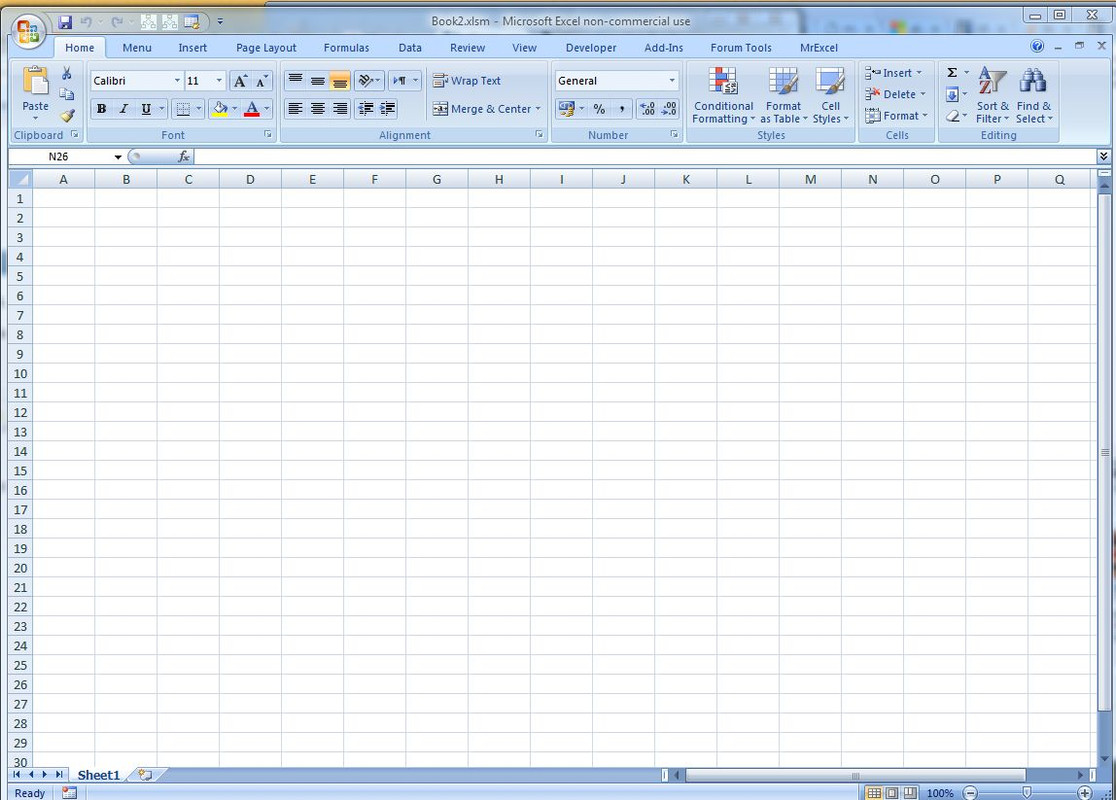The height and width of the screenshot is (800, 1116).
Task: Switch to Page Layout view in status bar
Action: point(892,793)
